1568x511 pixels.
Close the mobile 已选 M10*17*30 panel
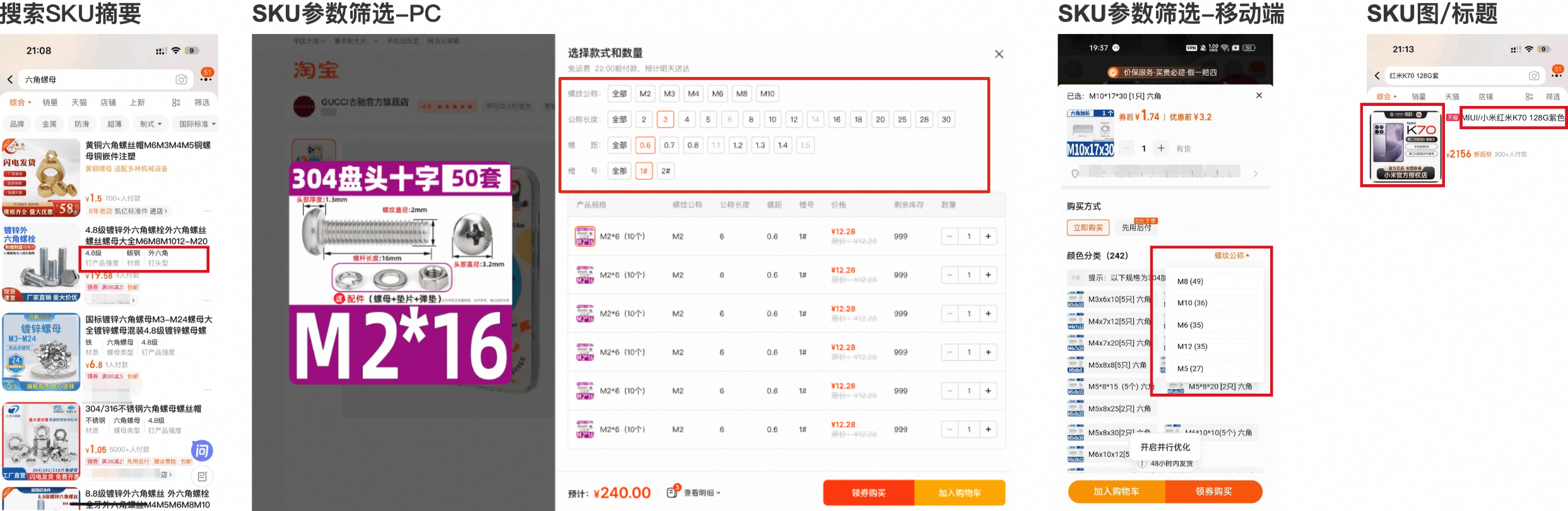1259,95
